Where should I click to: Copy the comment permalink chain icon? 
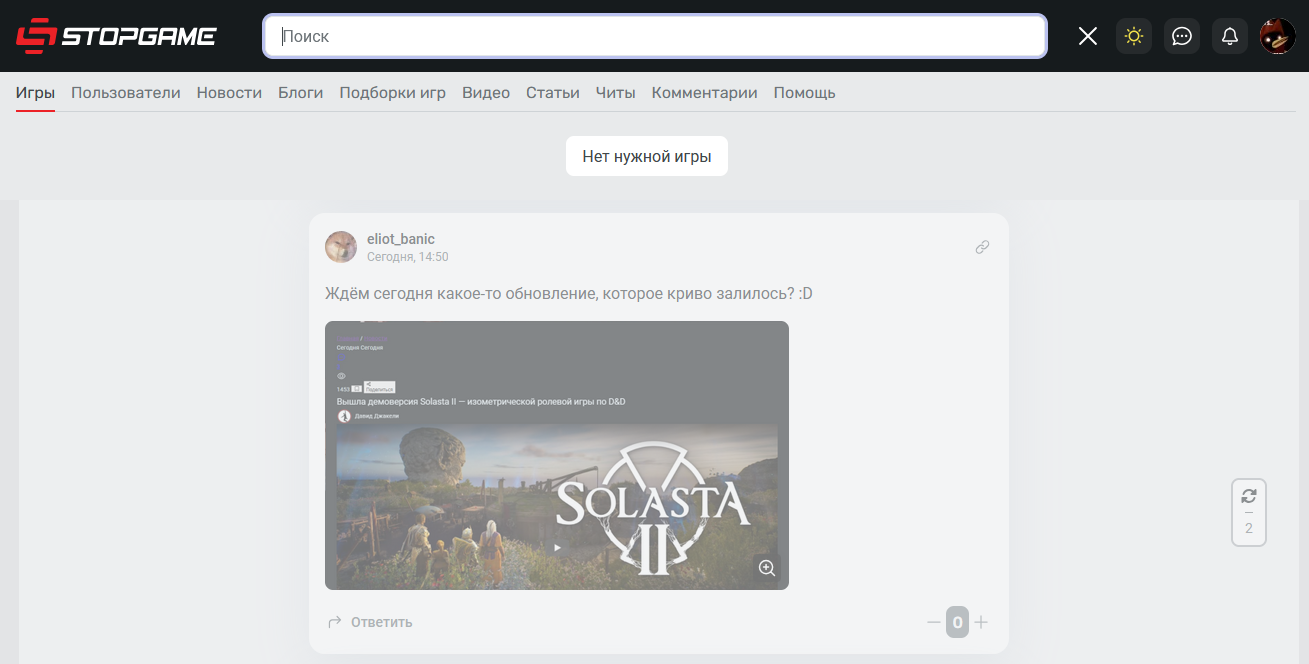pyautogui.click(x=982, y=247)
